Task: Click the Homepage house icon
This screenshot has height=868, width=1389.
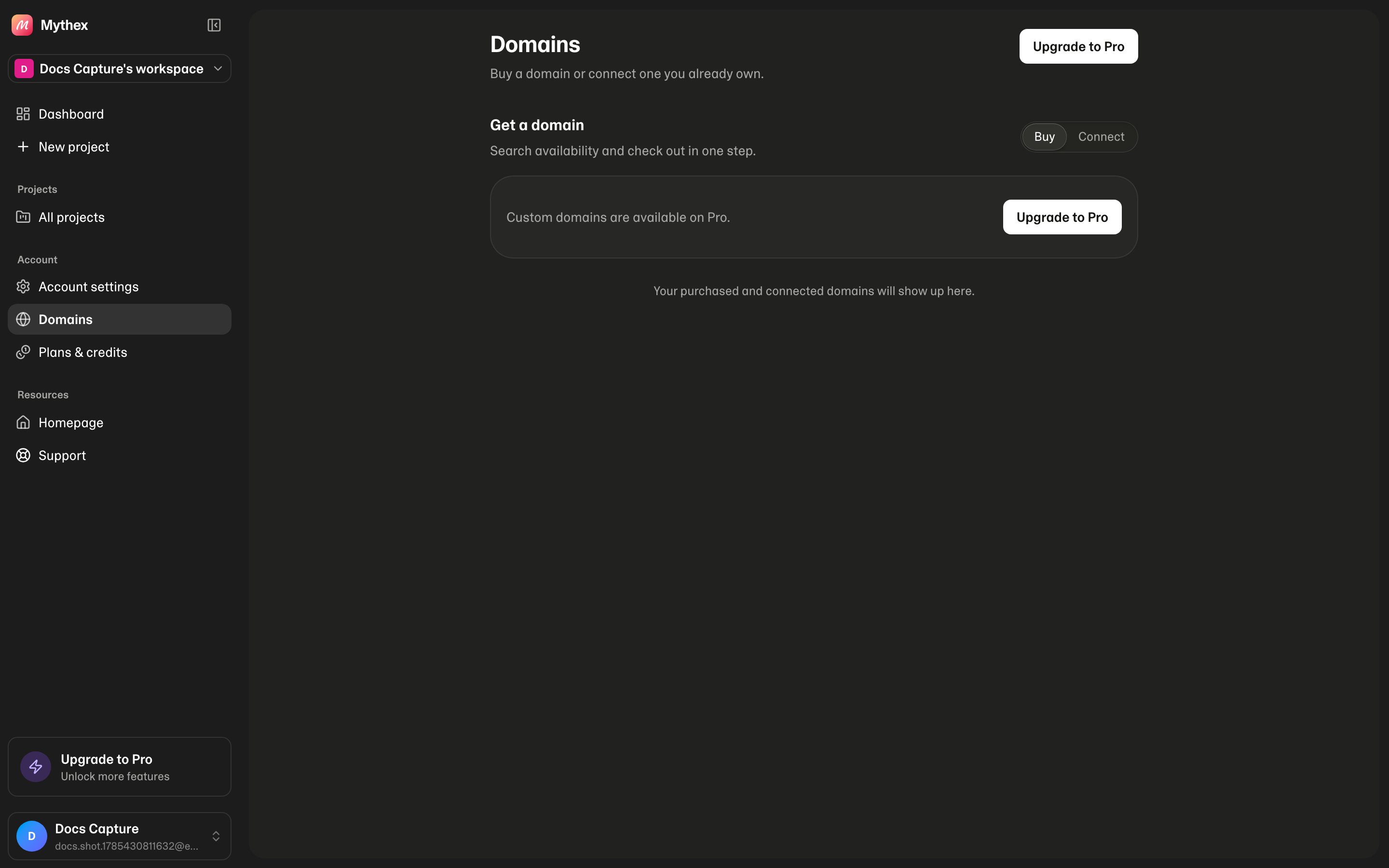Action: [x=23, y=422]
